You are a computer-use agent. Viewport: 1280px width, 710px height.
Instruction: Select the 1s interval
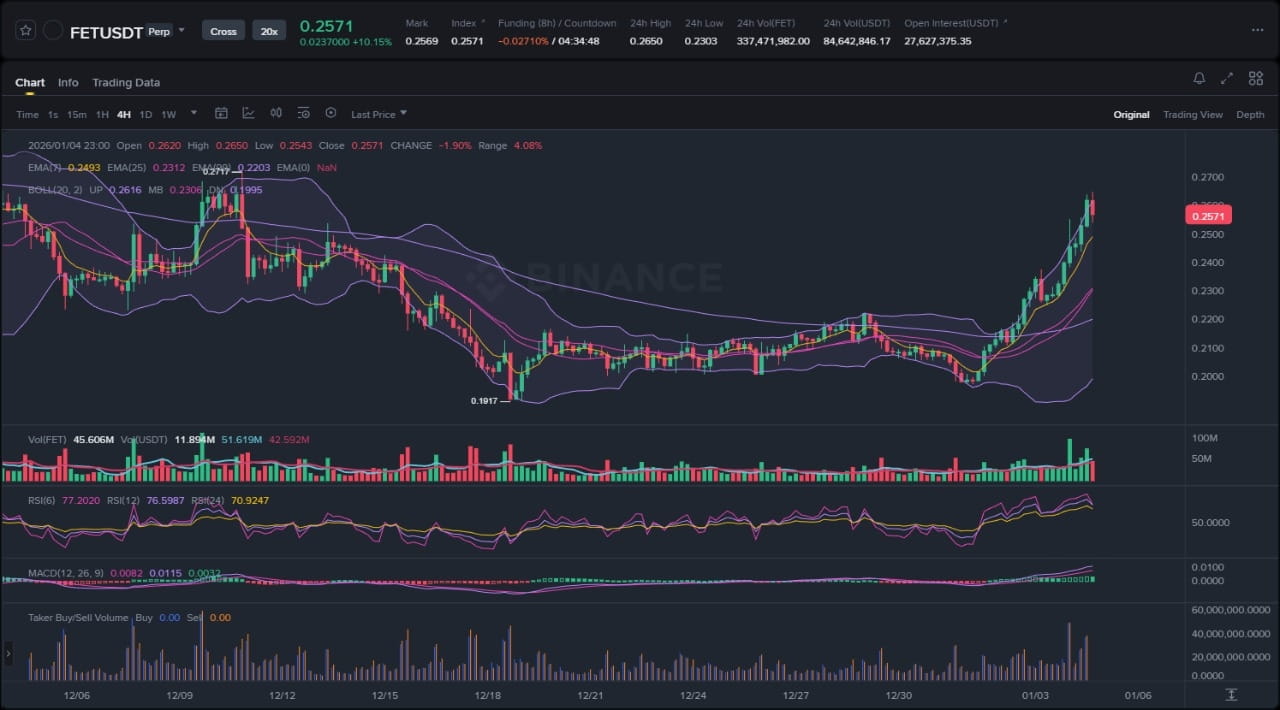coord(53,114)
